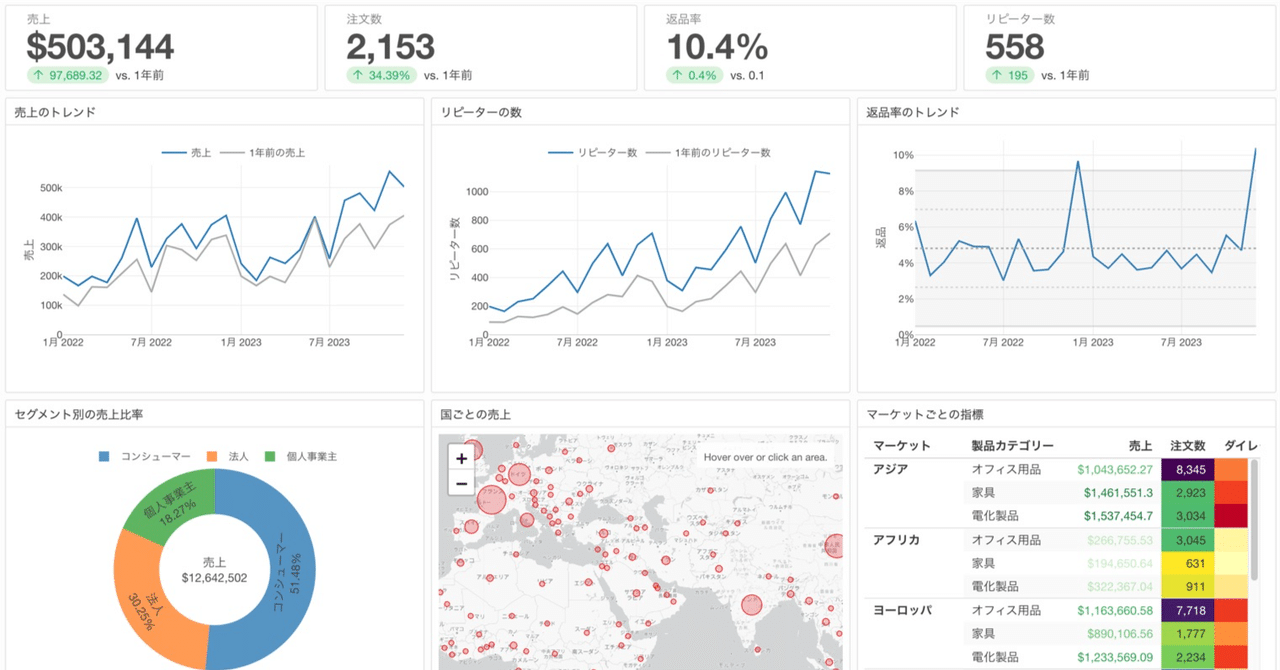The width and height of the screenshot is (1280, 670).
Task: Click the $1,043,652.27 Asia office supplies value
Action: 1115,469
